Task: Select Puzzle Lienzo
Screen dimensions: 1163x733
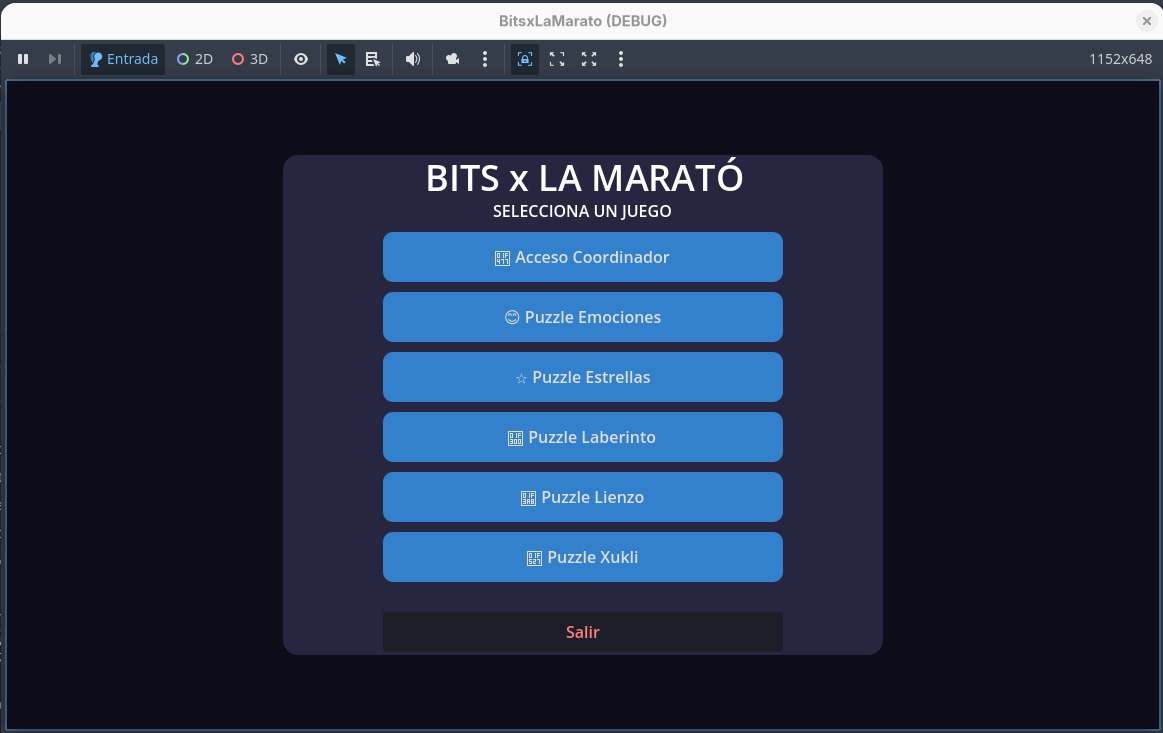Action: [582, 497]
